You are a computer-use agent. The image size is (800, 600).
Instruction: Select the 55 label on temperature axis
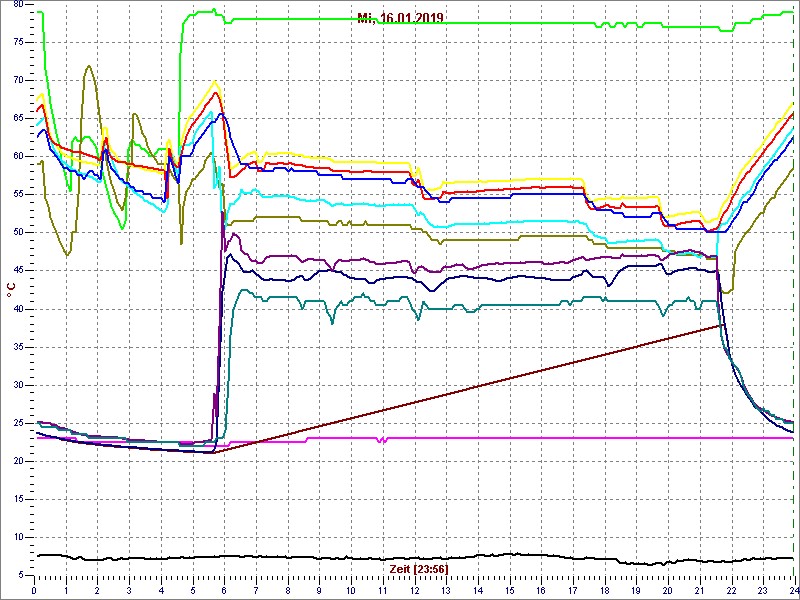[x=18, y=194]
